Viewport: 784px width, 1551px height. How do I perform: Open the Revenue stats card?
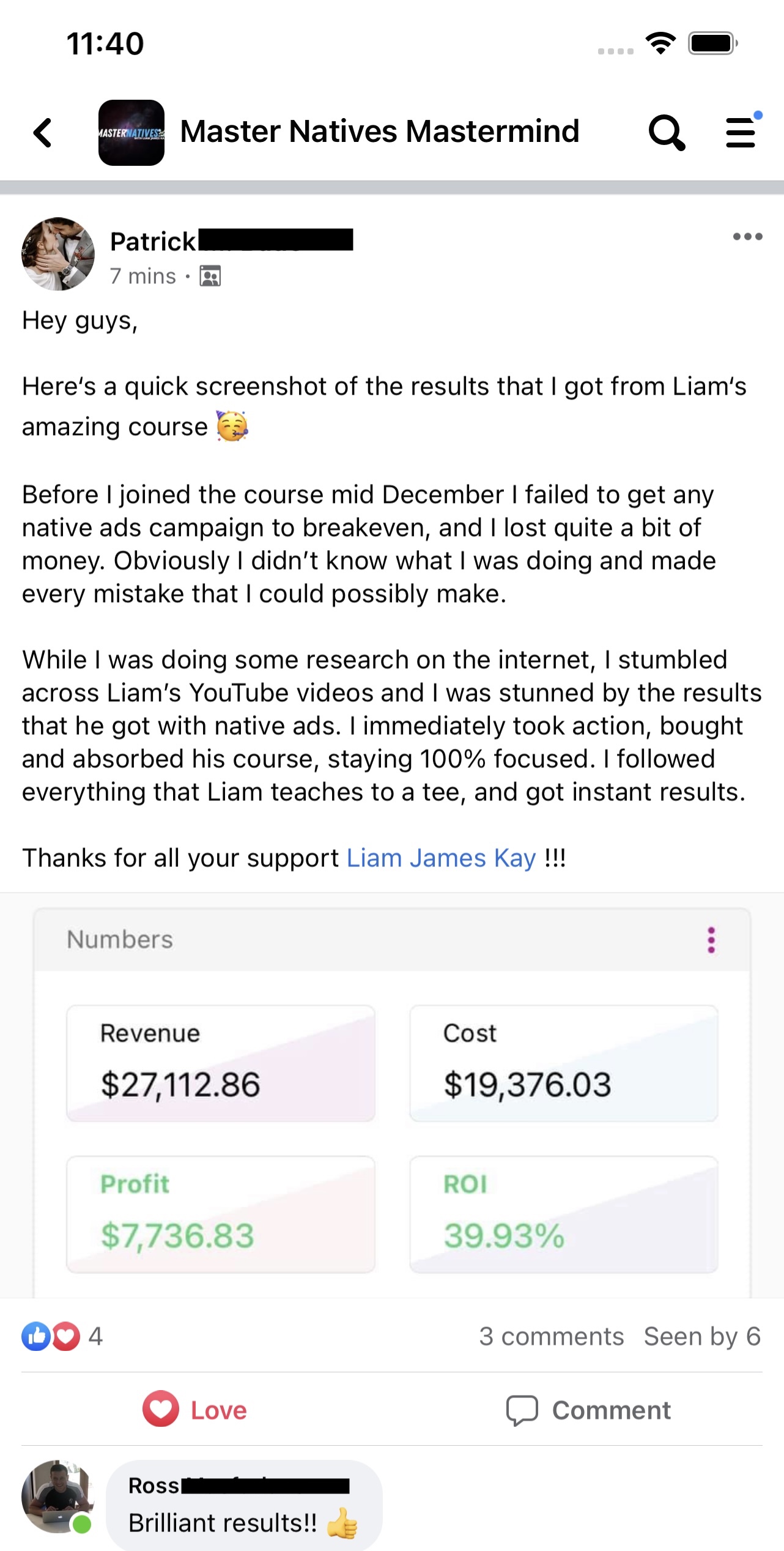[221, 1063]
